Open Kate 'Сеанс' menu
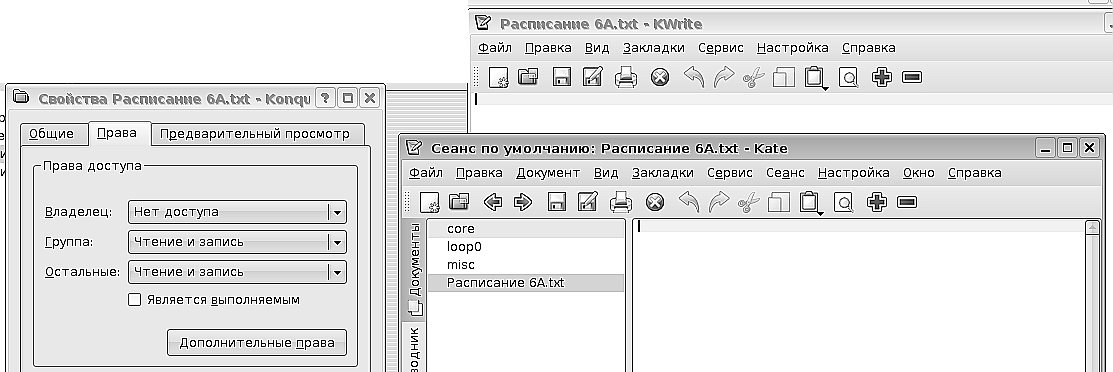The height and width of the screenshot is (372, 1113). click(785, 173)
